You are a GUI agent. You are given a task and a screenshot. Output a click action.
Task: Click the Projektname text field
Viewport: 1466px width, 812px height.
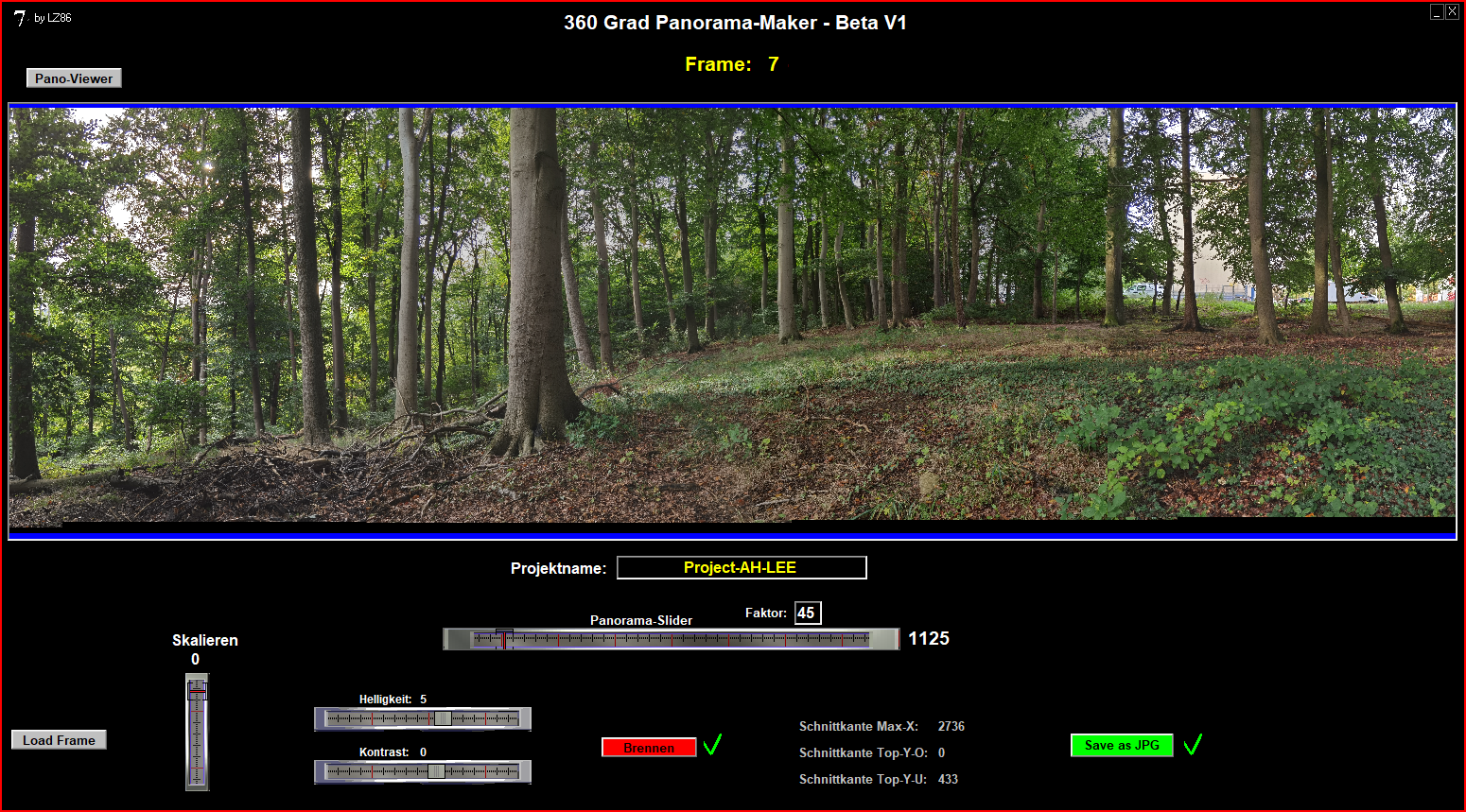coord(742,567)
